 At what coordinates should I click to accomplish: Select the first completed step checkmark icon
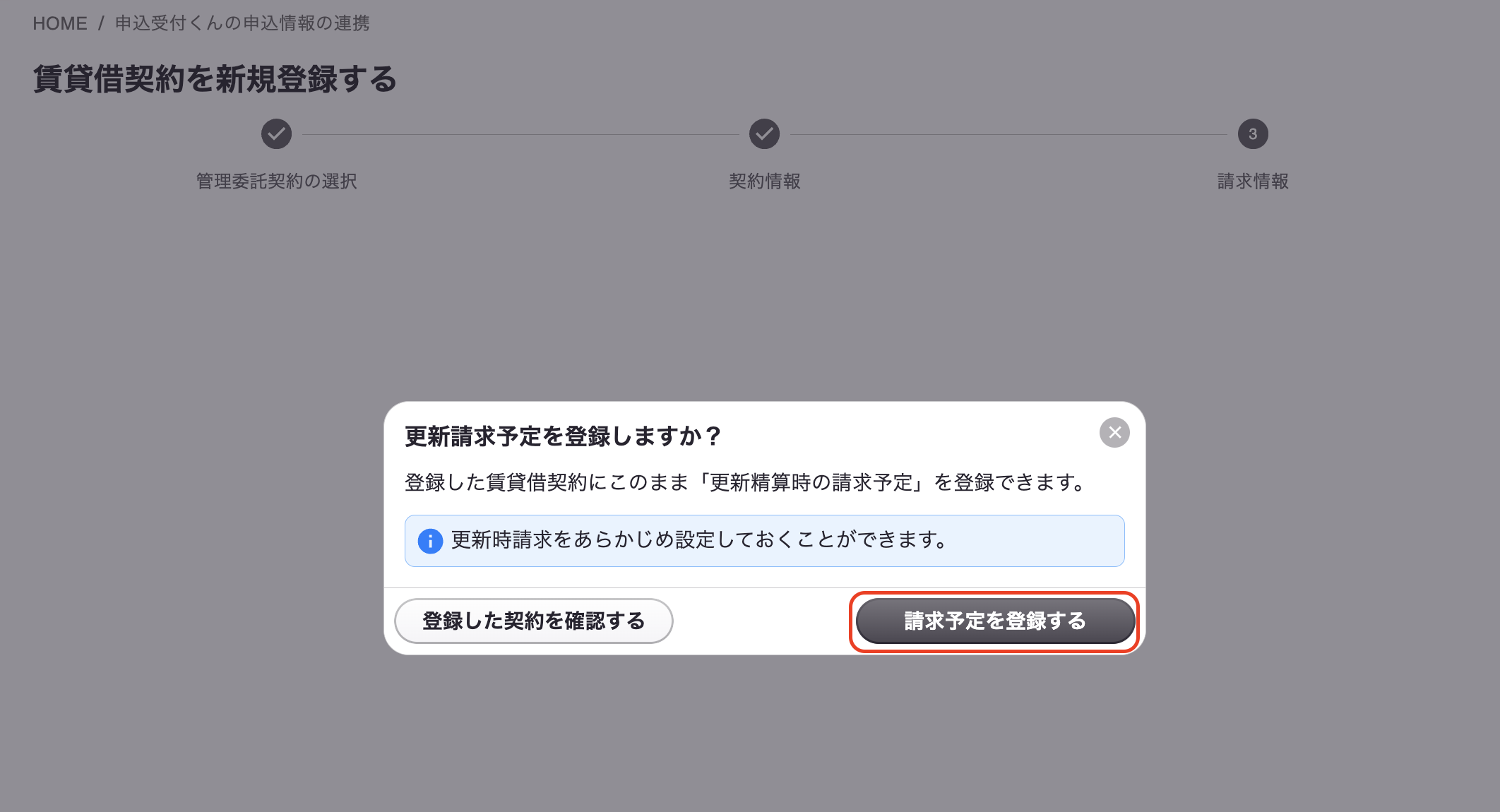[x=276, y=133]
